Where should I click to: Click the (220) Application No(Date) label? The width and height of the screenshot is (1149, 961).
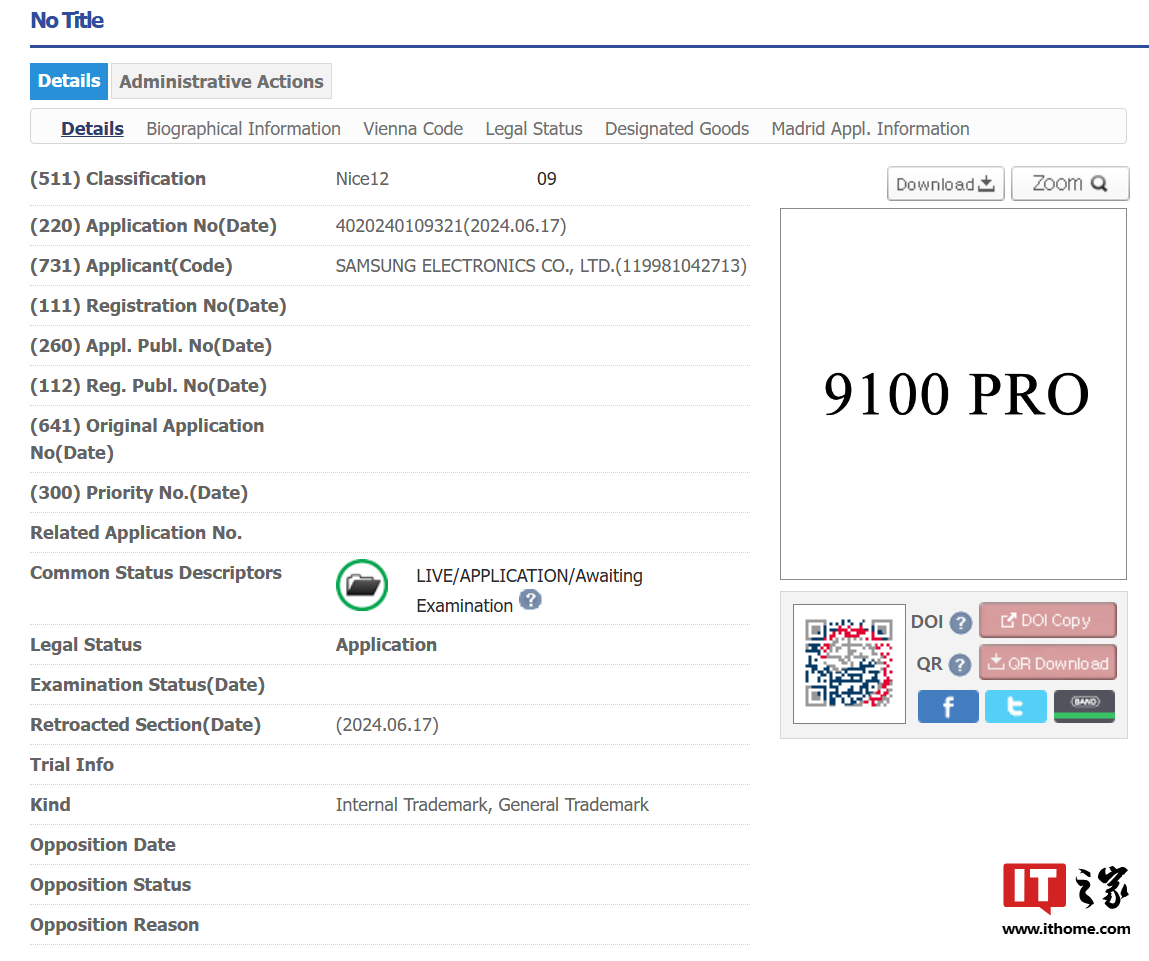click(x=153, y=226)
